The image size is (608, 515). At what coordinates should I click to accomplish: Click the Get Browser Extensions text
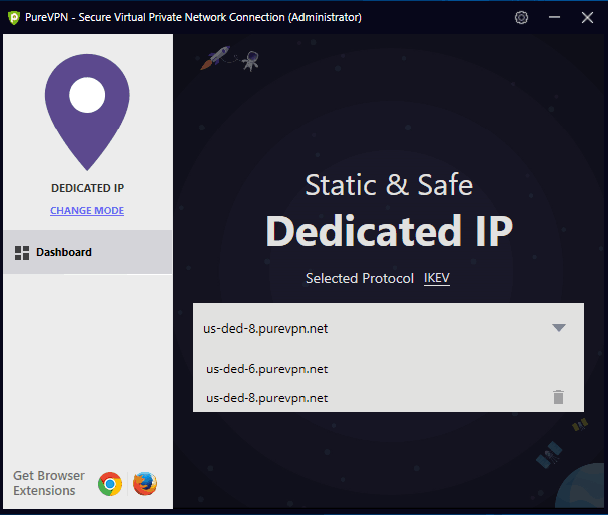(49, 483)
